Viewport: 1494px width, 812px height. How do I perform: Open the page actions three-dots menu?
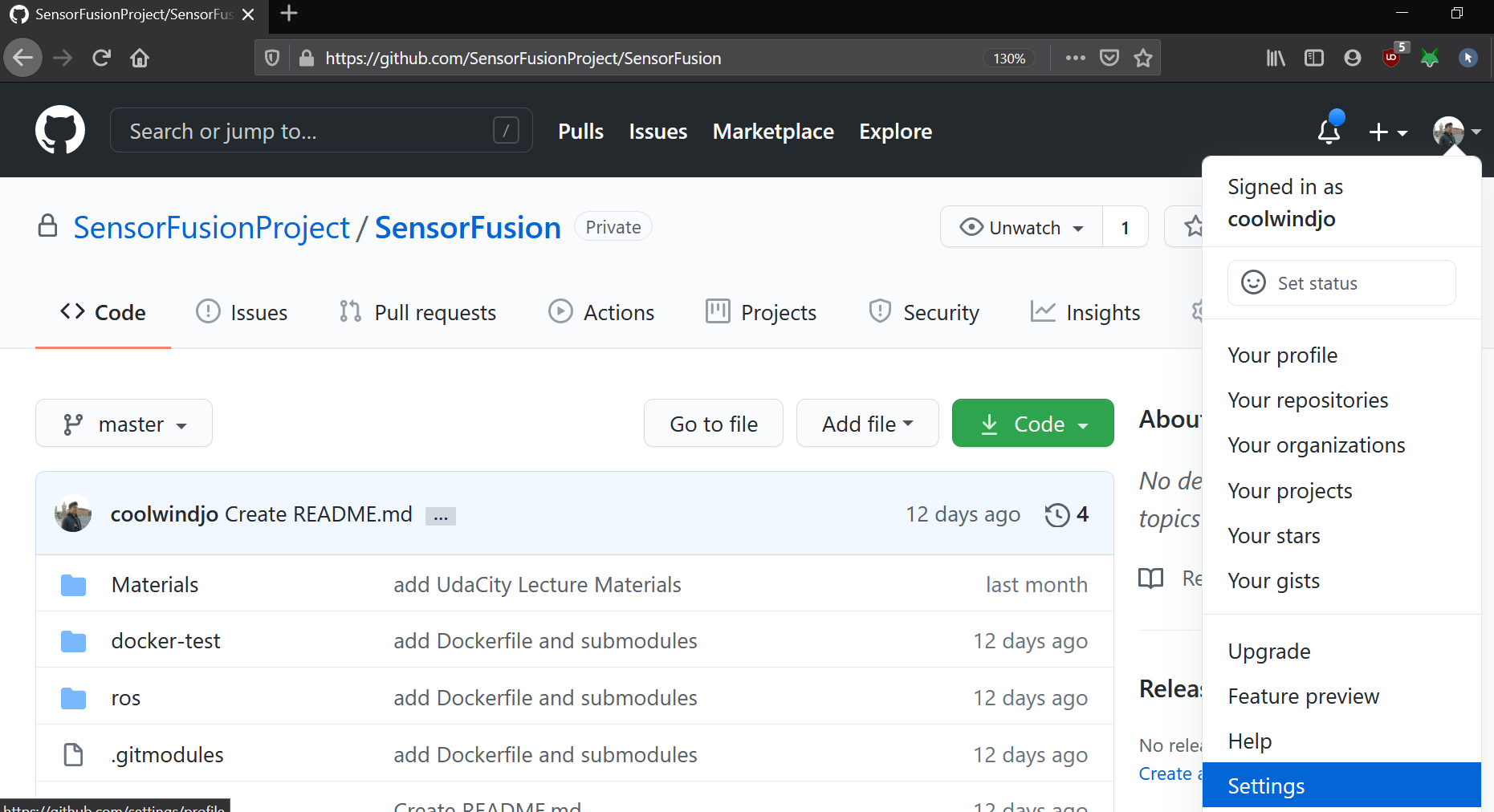pos(1075,58)
